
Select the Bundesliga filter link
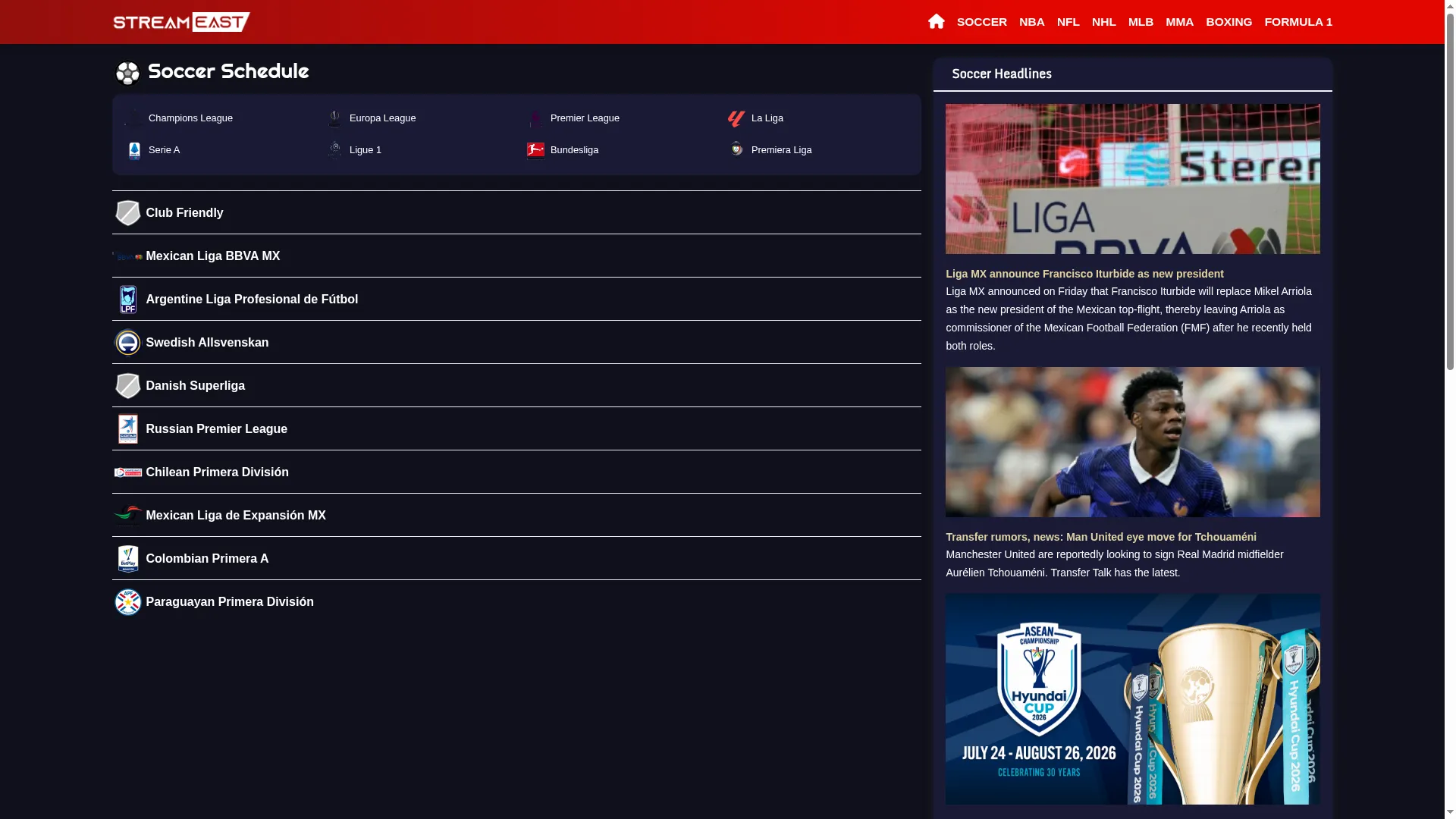point(574,150)
